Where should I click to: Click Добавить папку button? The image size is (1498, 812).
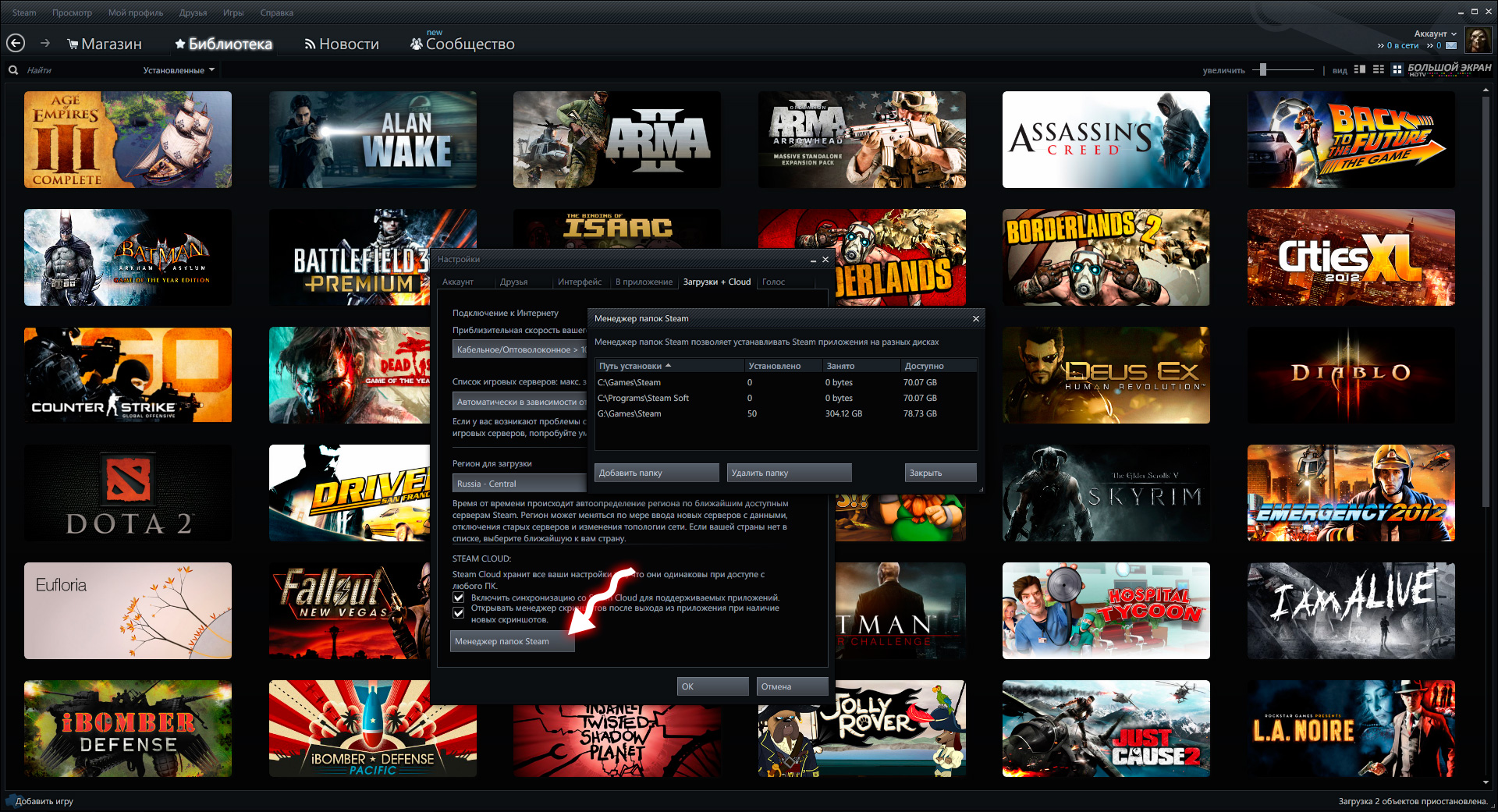point(657,473)
